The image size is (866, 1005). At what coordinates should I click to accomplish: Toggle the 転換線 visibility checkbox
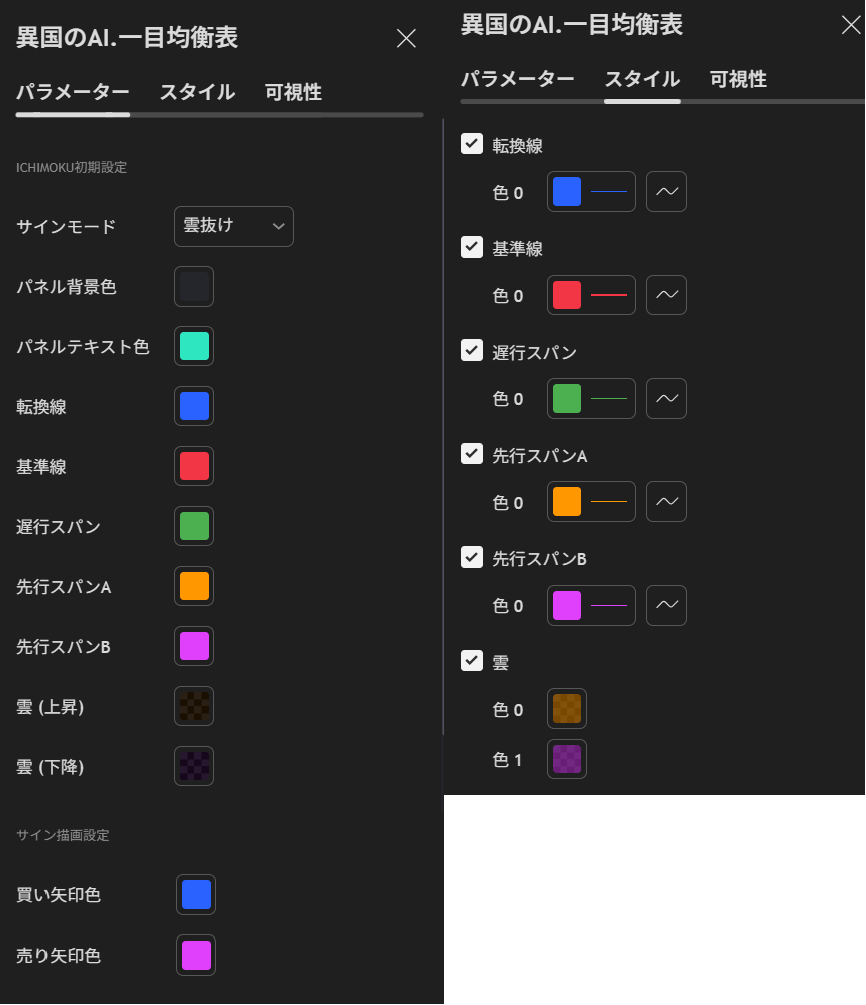(x=471, y=144)
